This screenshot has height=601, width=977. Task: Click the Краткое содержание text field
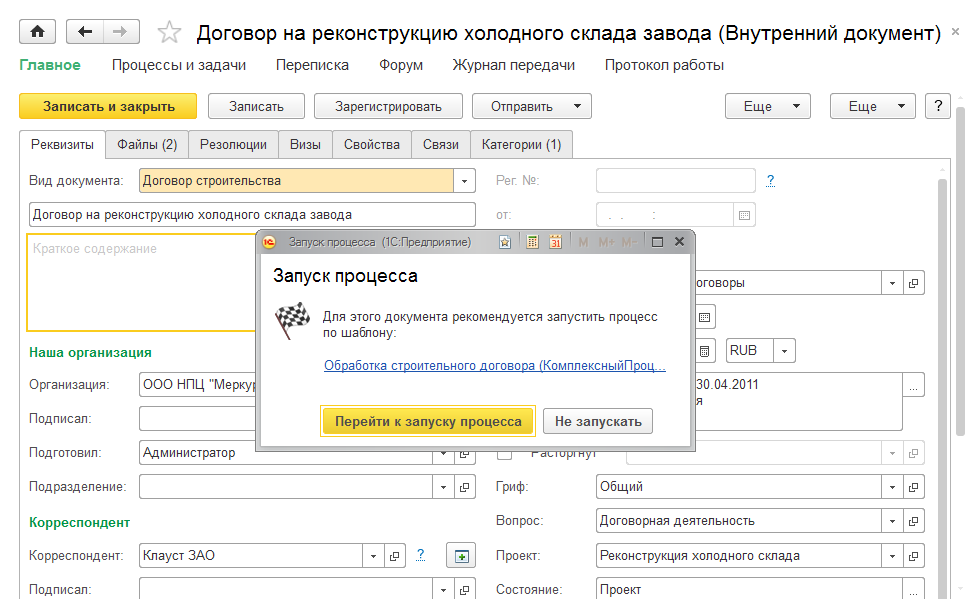(x=140, y=280)
